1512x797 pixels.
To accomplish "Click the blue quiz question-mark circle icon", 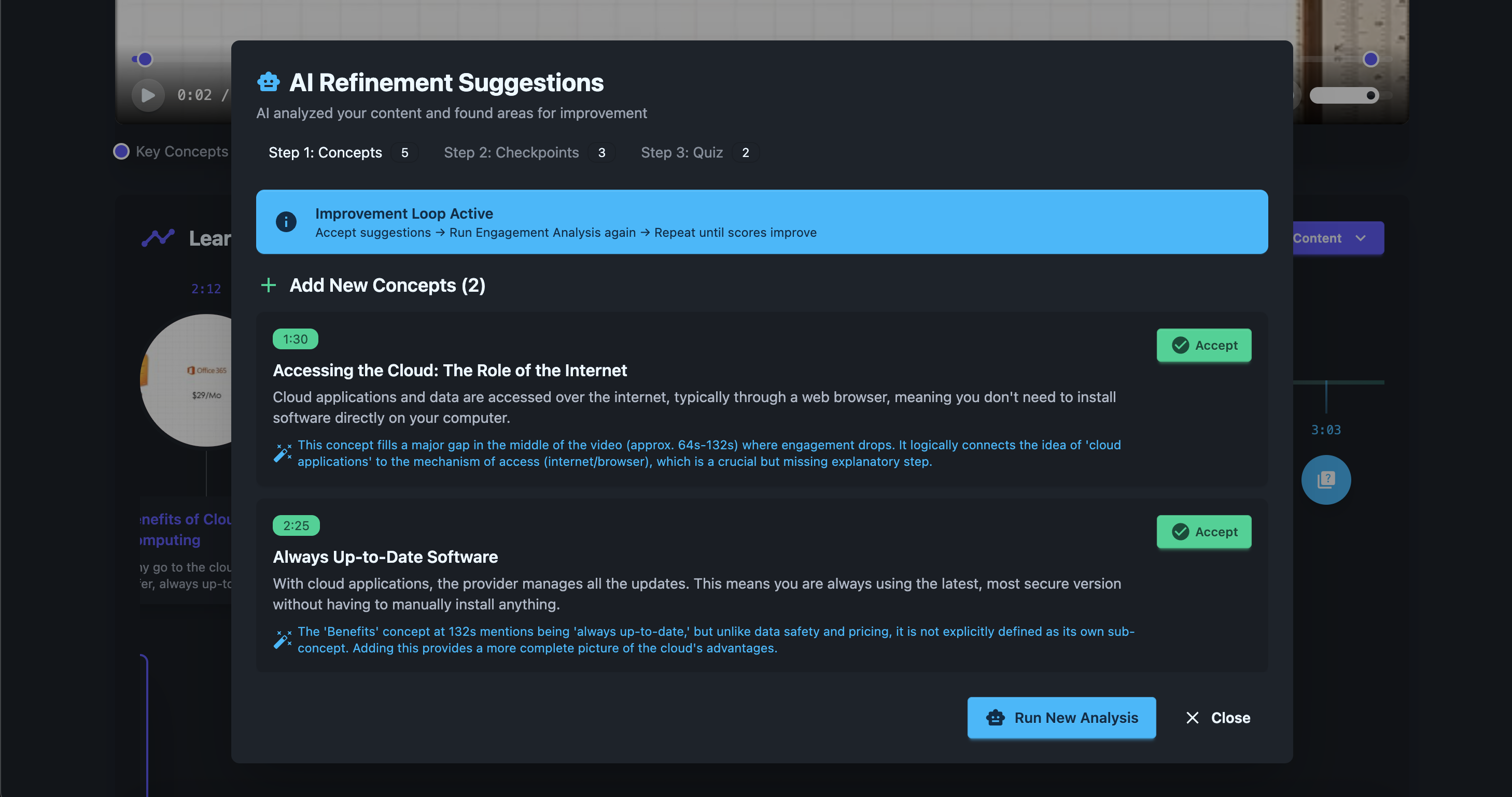I will pos(1325,480).
